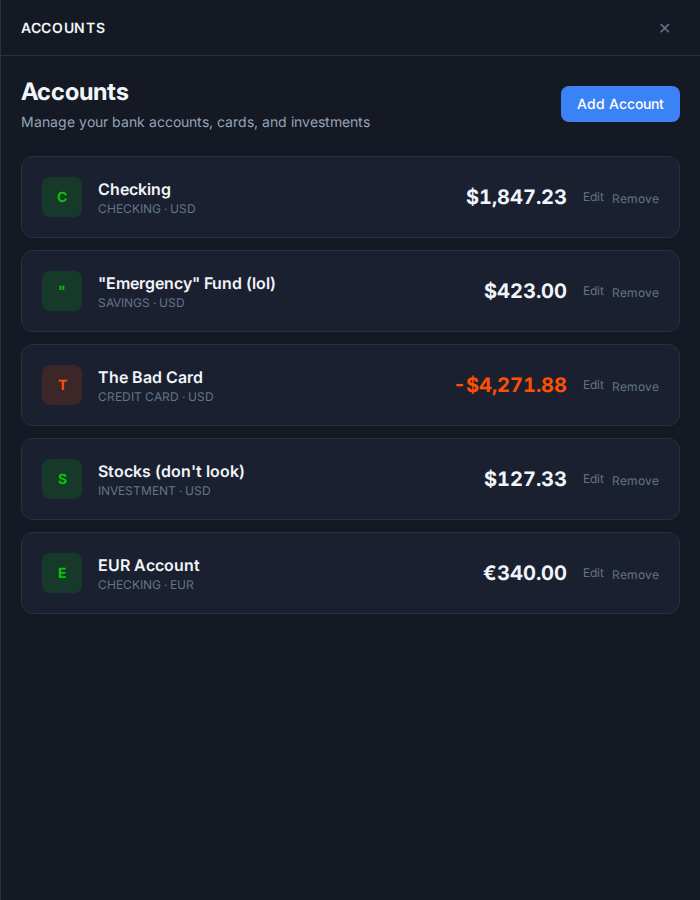This screenshot has height=900, width=700.
Task: Edit the Stocks (don't look) account
Action: [593, 479]
